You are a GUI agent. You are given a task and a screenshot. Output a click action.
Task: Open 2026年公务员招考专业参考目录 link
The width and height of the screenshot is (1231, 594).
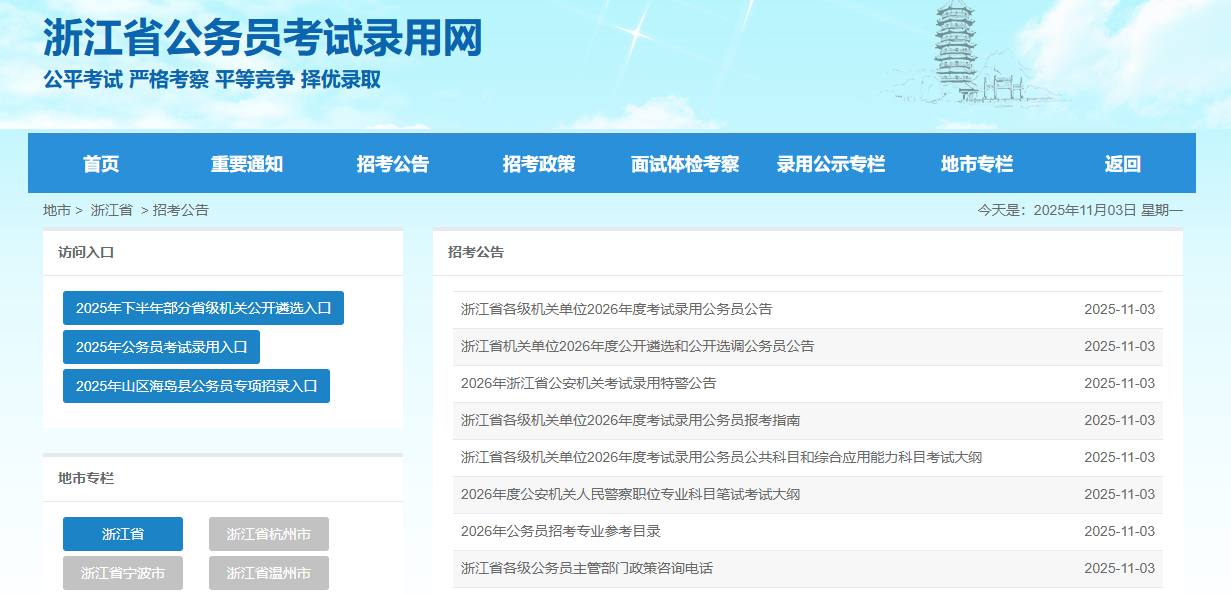[x=560, y=531]
